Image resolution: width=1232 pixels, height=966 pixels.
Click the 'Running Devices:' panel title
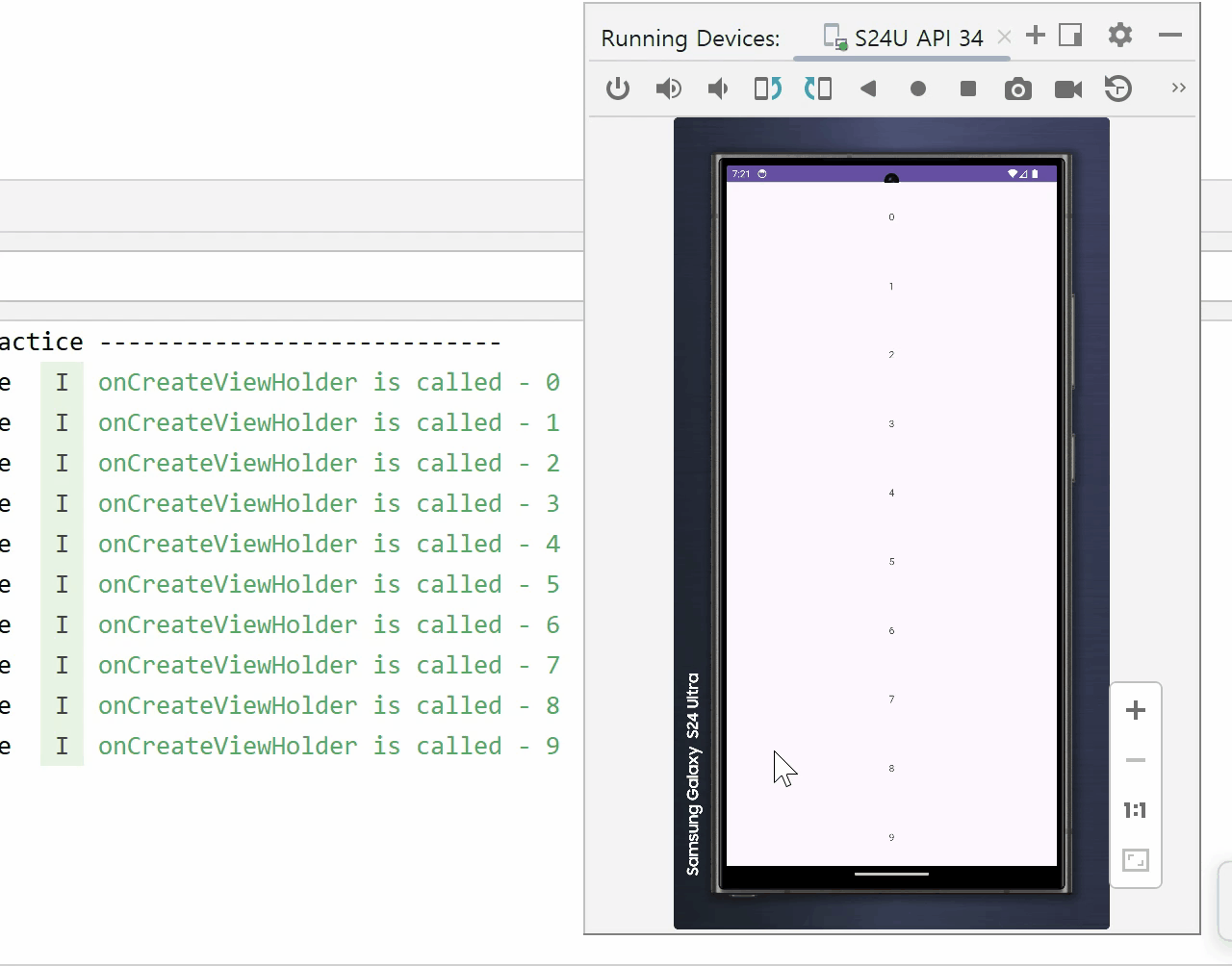pos(690,38)
